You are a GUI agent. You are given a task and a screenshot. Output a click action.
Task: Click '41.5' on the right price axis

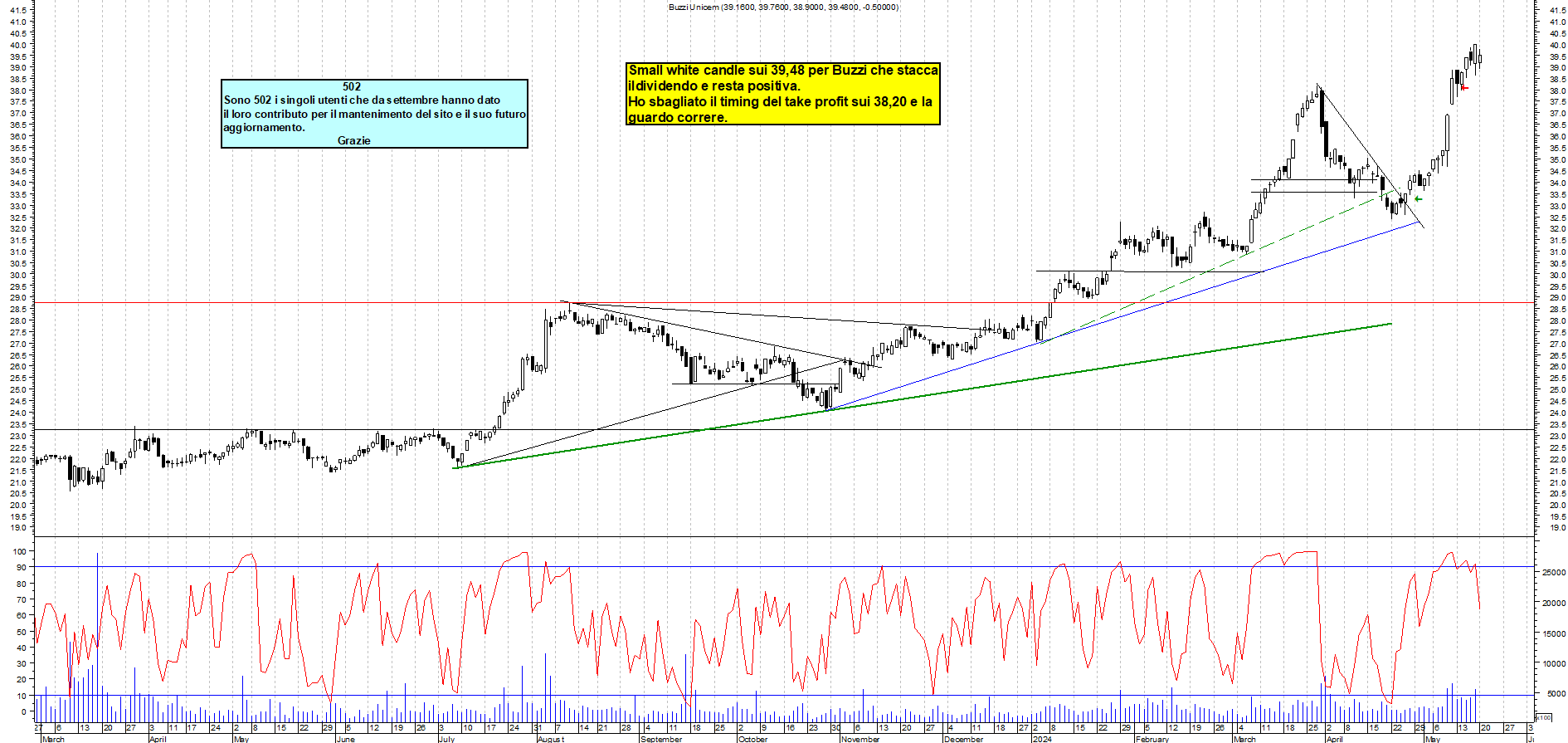point(1556,11)
